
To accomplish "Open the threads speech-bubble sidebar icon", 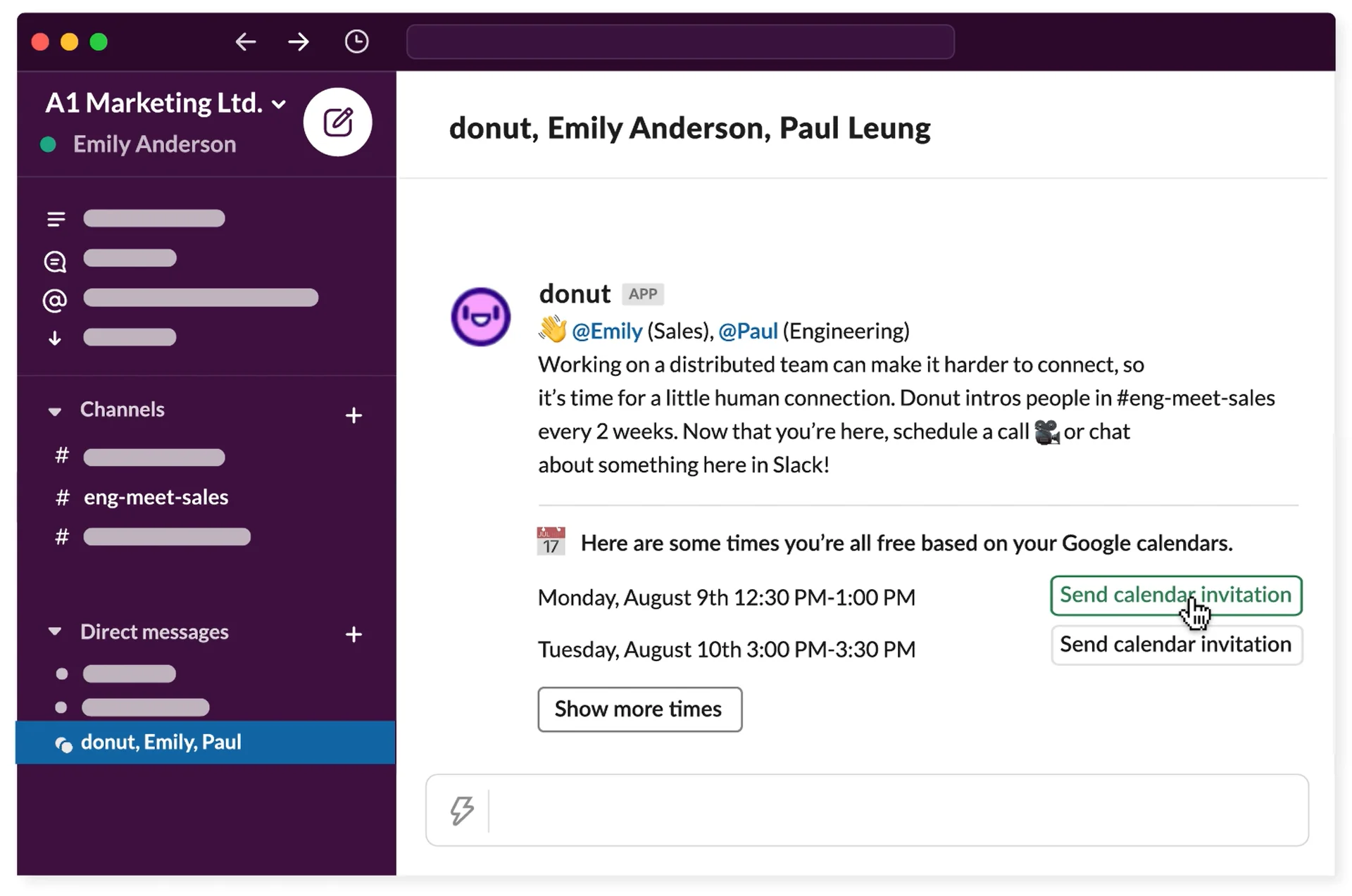I will pyautogui.click(x=55, y=261).
